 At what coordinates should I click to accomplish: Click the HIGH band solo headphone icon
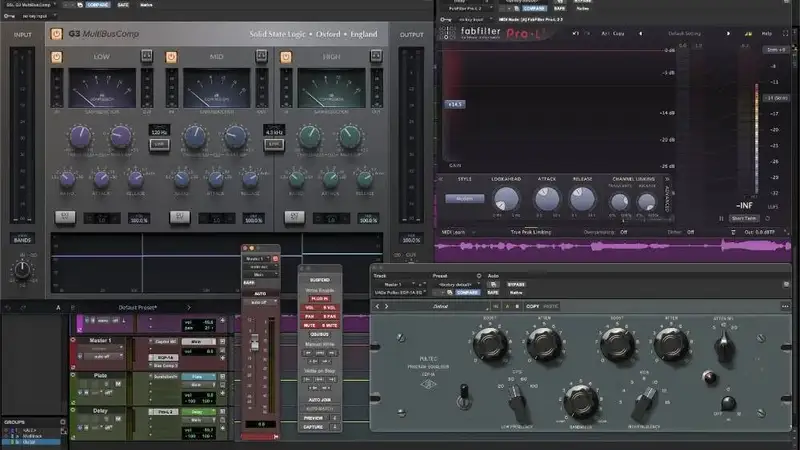[375, 55]
